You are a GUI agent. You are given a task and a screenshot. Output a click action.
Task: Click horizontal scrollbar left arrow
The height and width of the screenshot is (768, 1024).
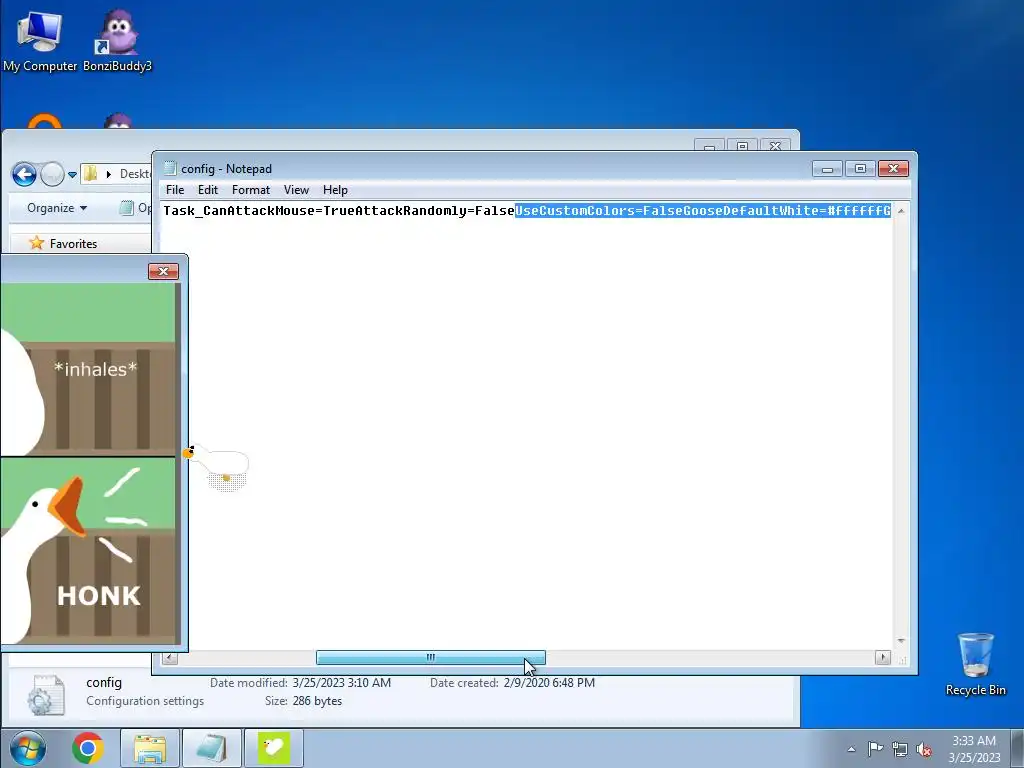pos(170,658)
